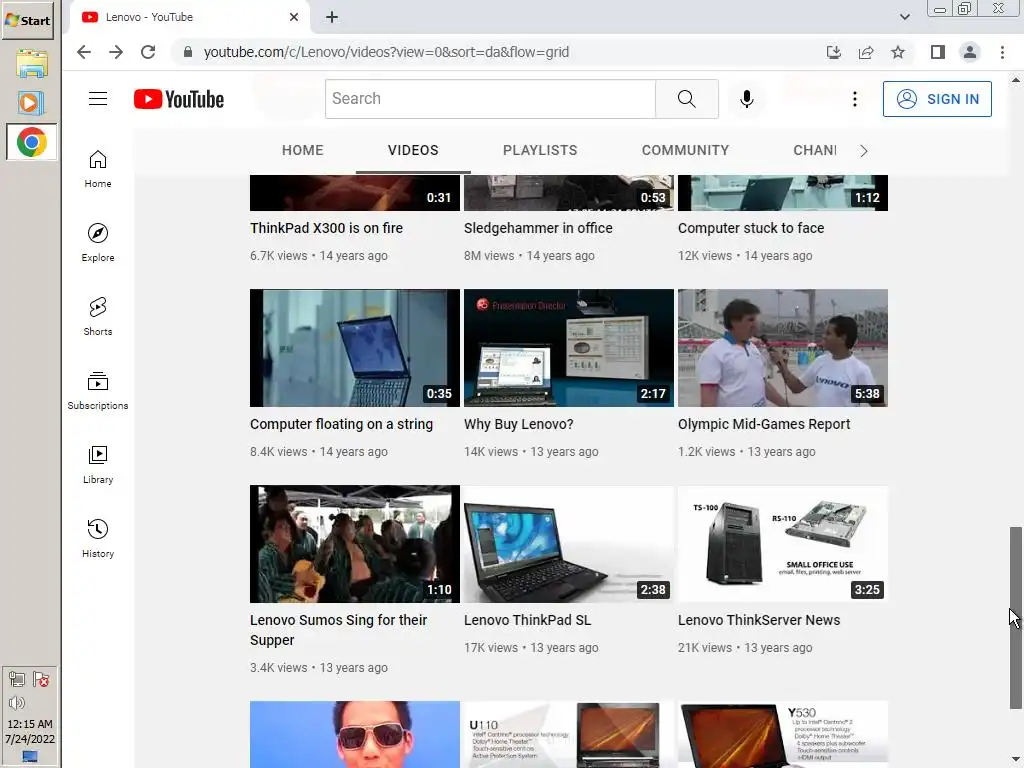Reload the current page

148,52
